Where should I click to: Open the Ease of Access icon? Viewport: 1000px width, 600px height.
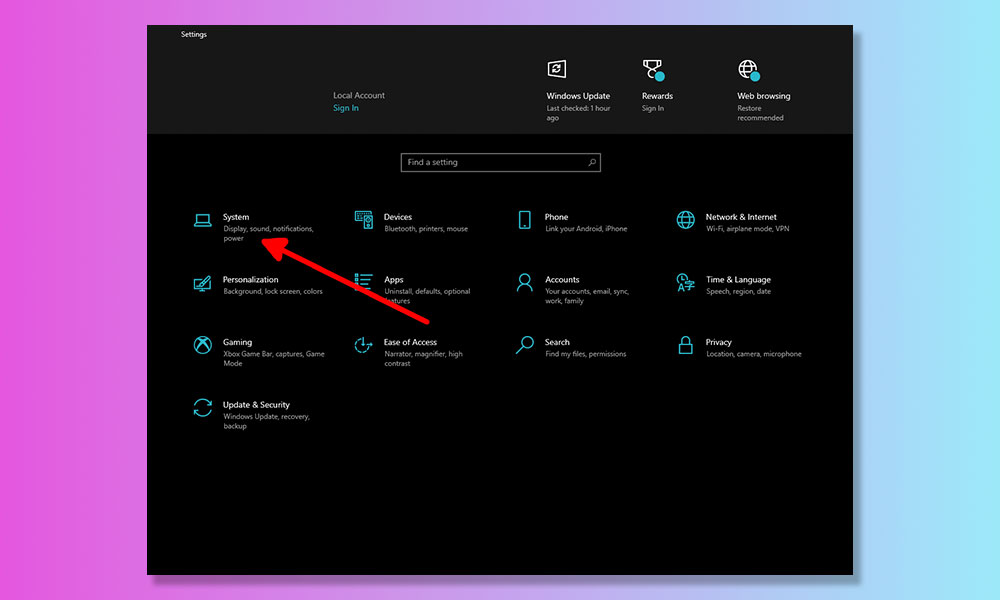click(363, 345)
